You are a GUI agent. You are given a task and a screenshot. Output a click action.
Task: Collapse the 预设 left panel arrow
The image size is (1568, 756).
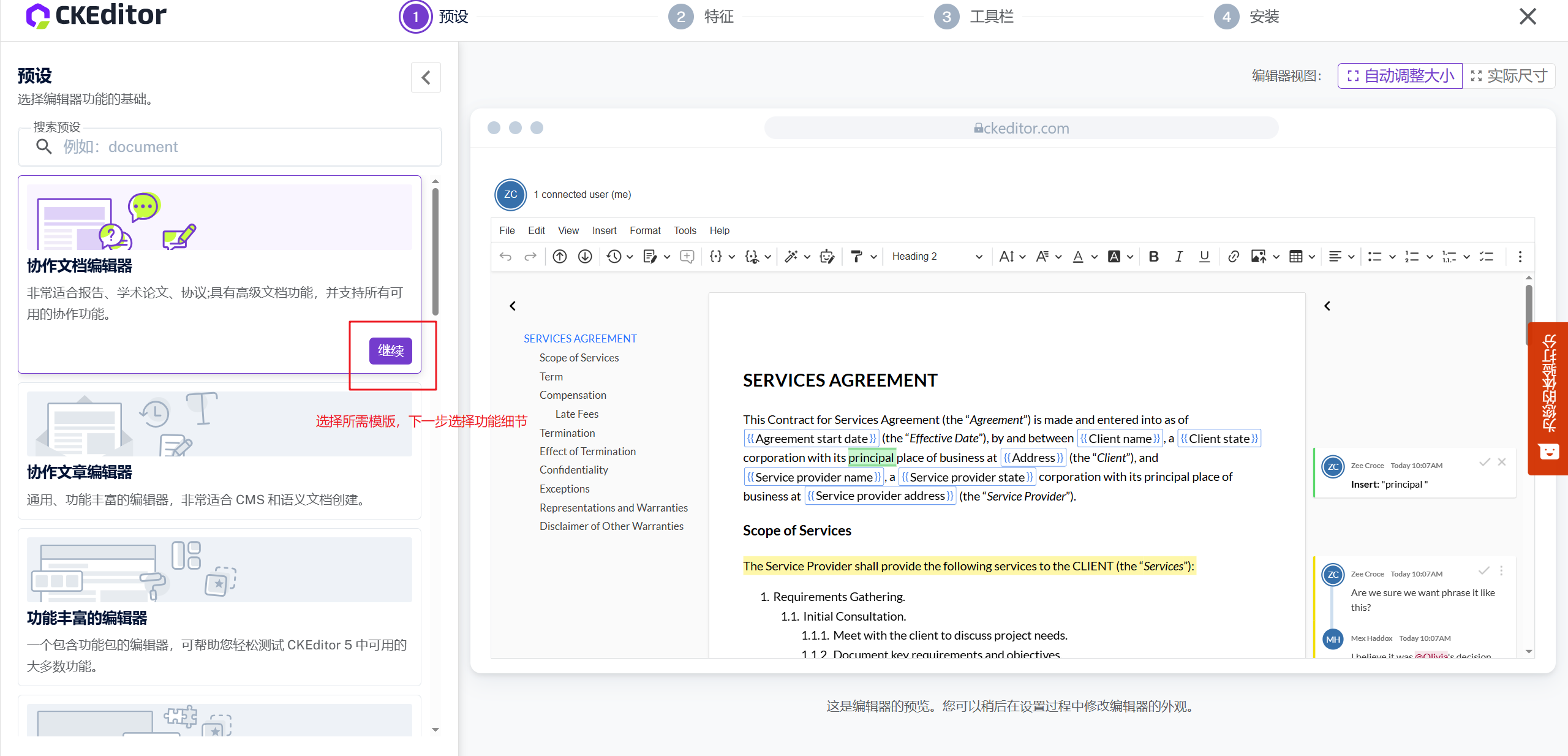coord(426,77)
